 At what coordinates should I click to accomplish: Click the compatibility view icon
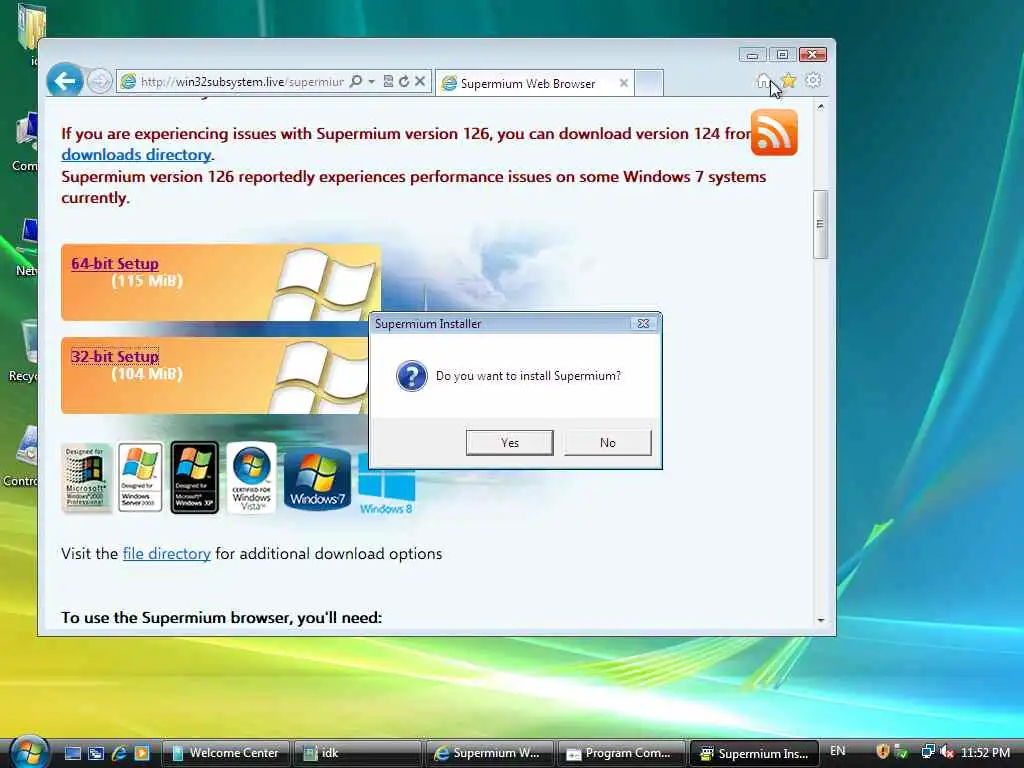[x=388, y=82]
